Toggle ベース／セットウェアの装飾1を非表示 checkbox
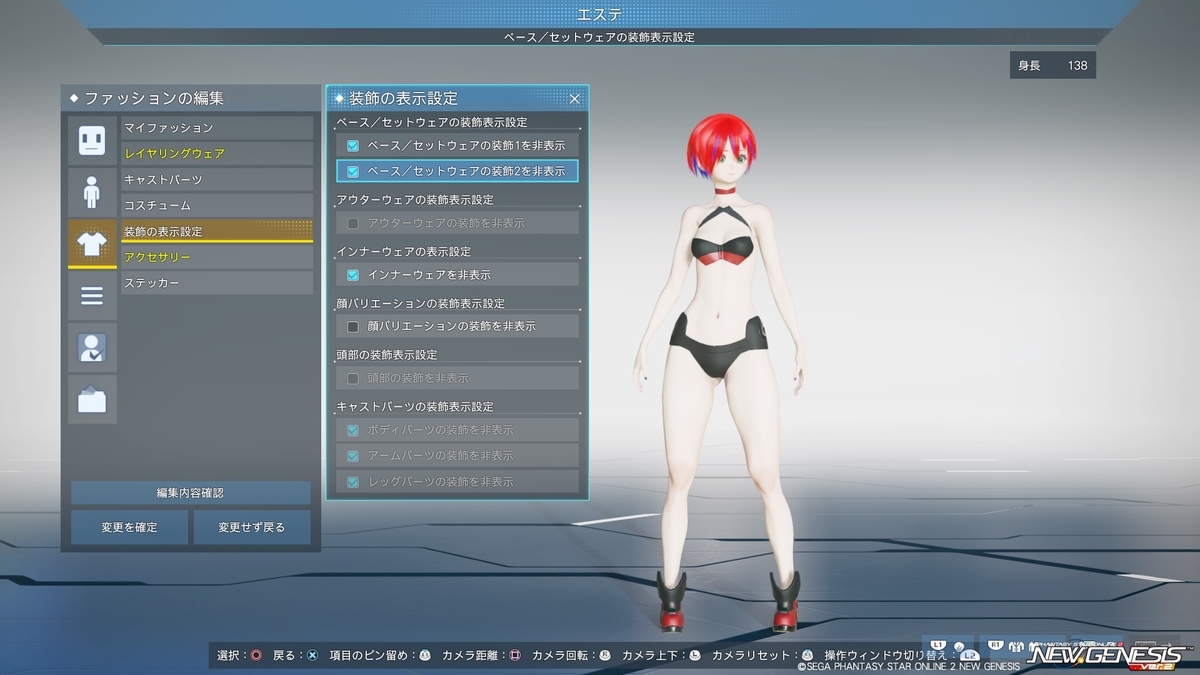 [x=352, y=146]
